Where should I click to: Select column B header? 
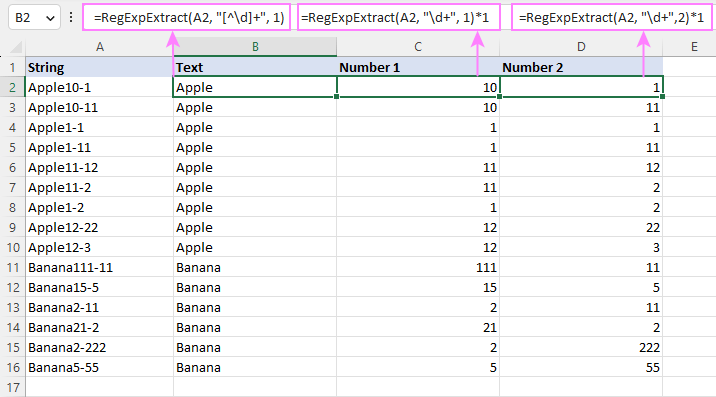pyautogui.click(x=255, y=47)
